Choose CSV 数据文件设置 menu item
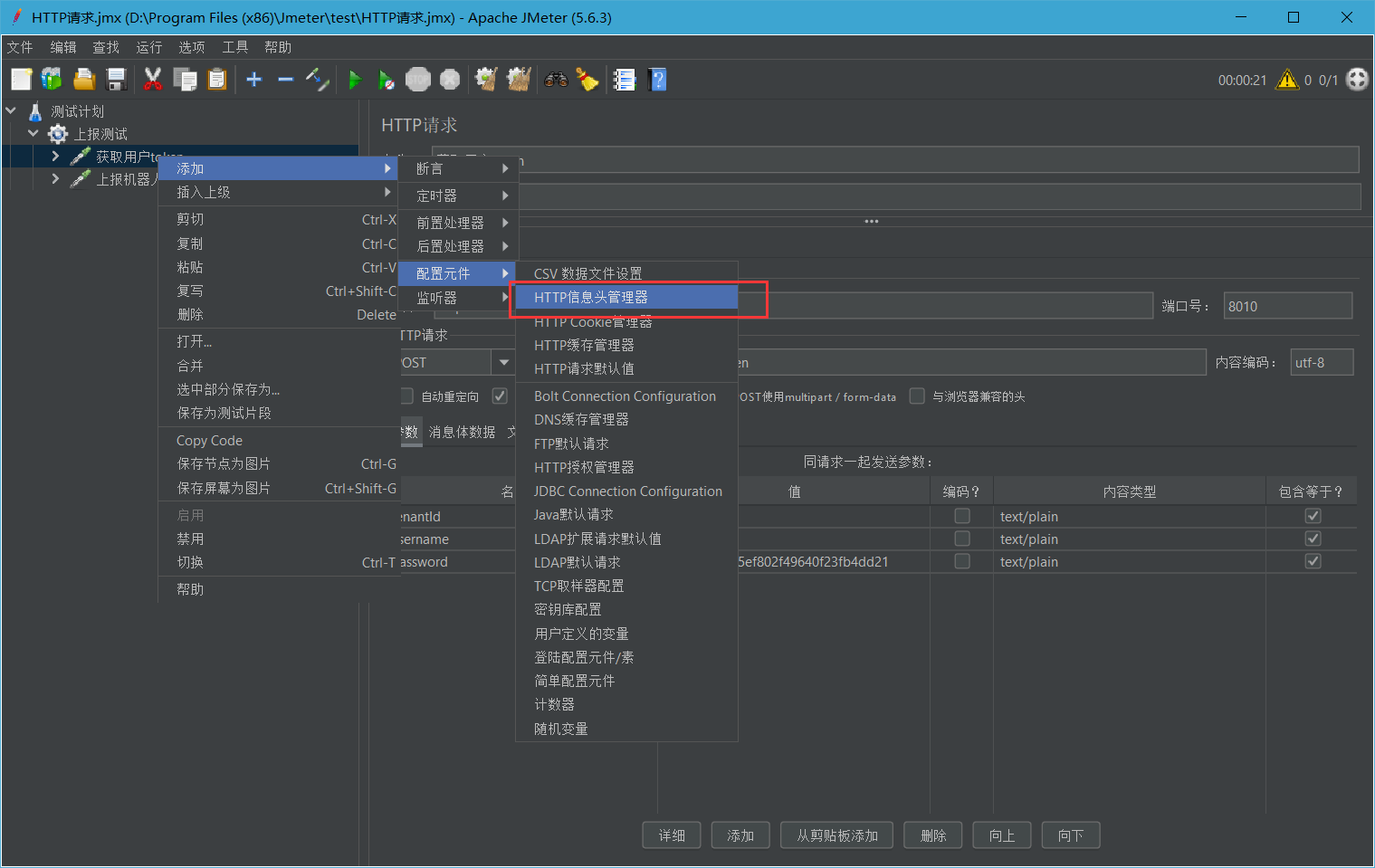The height and width of the screenshot is (868, 1375). [x=626, y=273]
